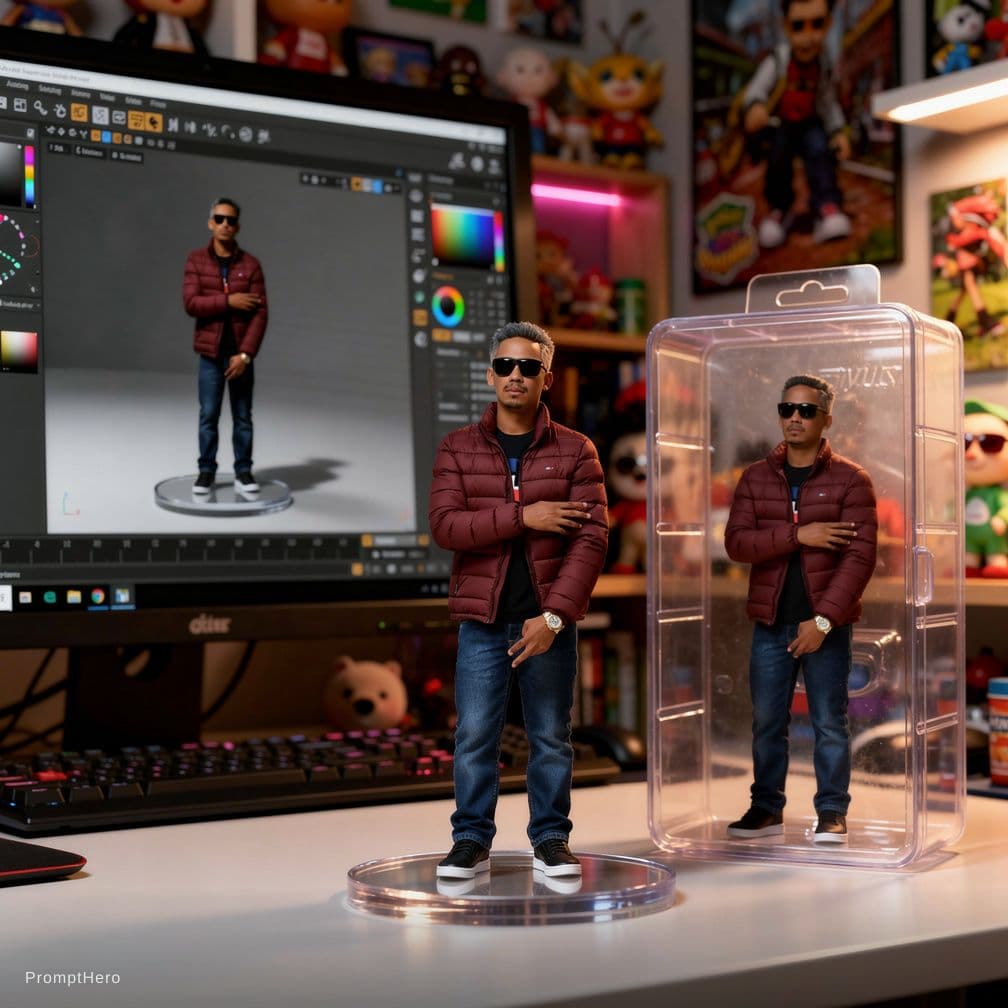
Task: Toggle the checkbox at the top of the left panel
Action: point(30,133)
